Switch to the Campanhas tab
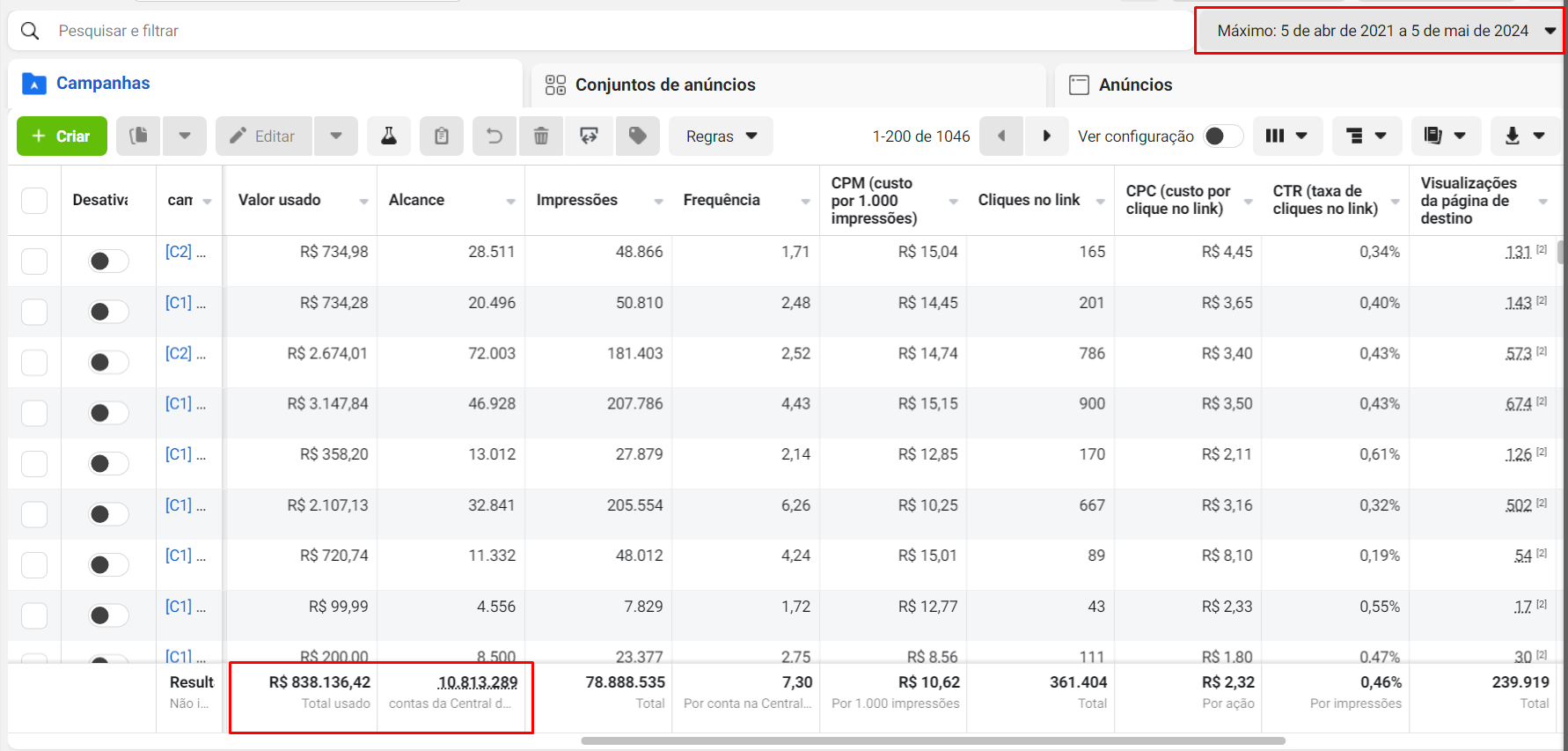The width and height of the screenshot is (1568, 751). coord(265,84)
